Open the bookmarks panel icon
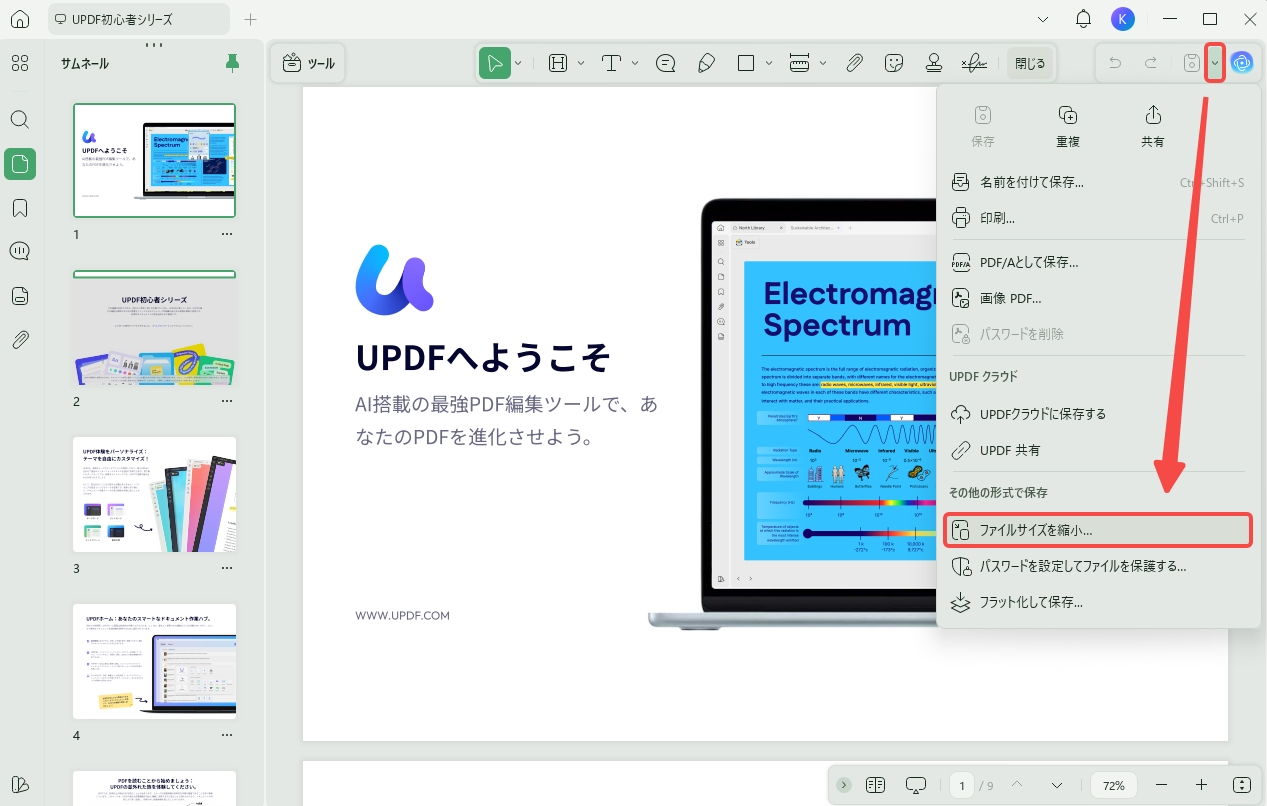 (20, 208)
